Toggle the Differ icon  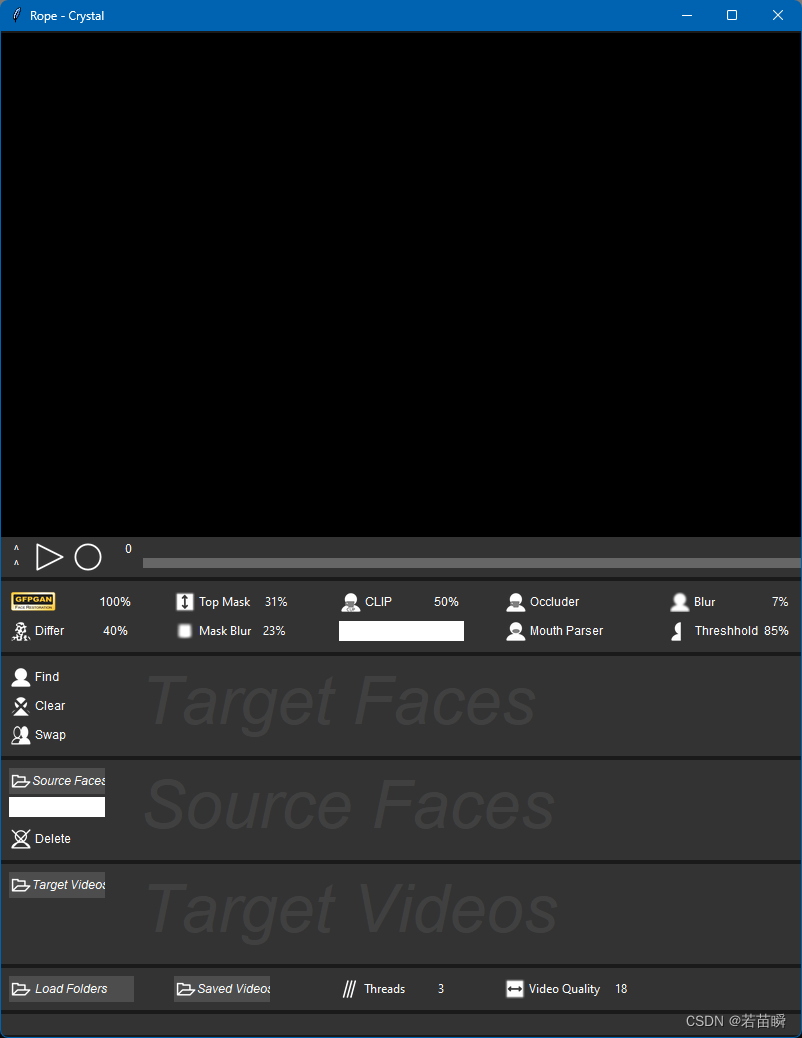pos(21,631)
